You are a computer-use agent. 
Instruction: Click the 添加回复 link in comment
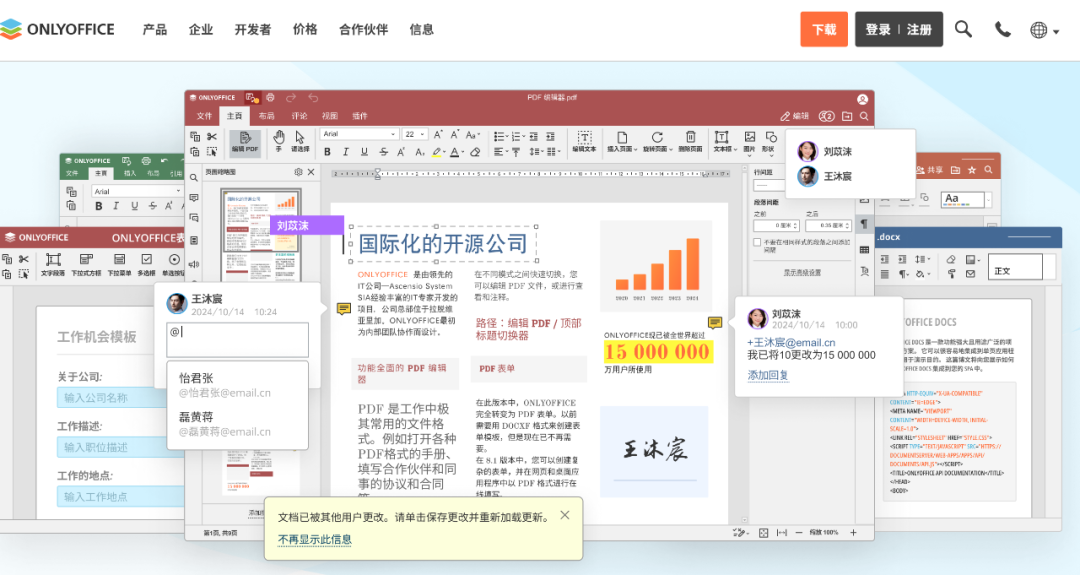tap(768, 375)
